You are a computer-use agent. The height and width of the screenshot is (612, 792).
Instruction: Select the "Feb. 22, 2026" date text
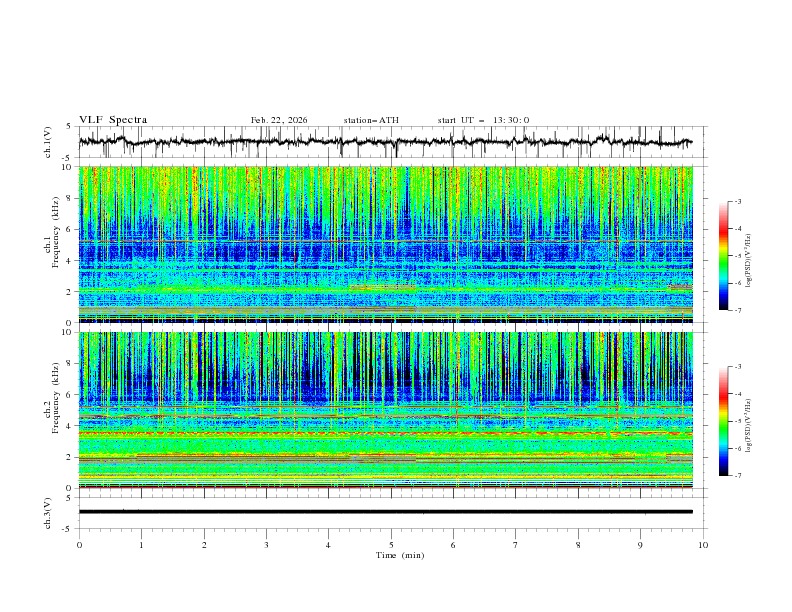(279, 120)
